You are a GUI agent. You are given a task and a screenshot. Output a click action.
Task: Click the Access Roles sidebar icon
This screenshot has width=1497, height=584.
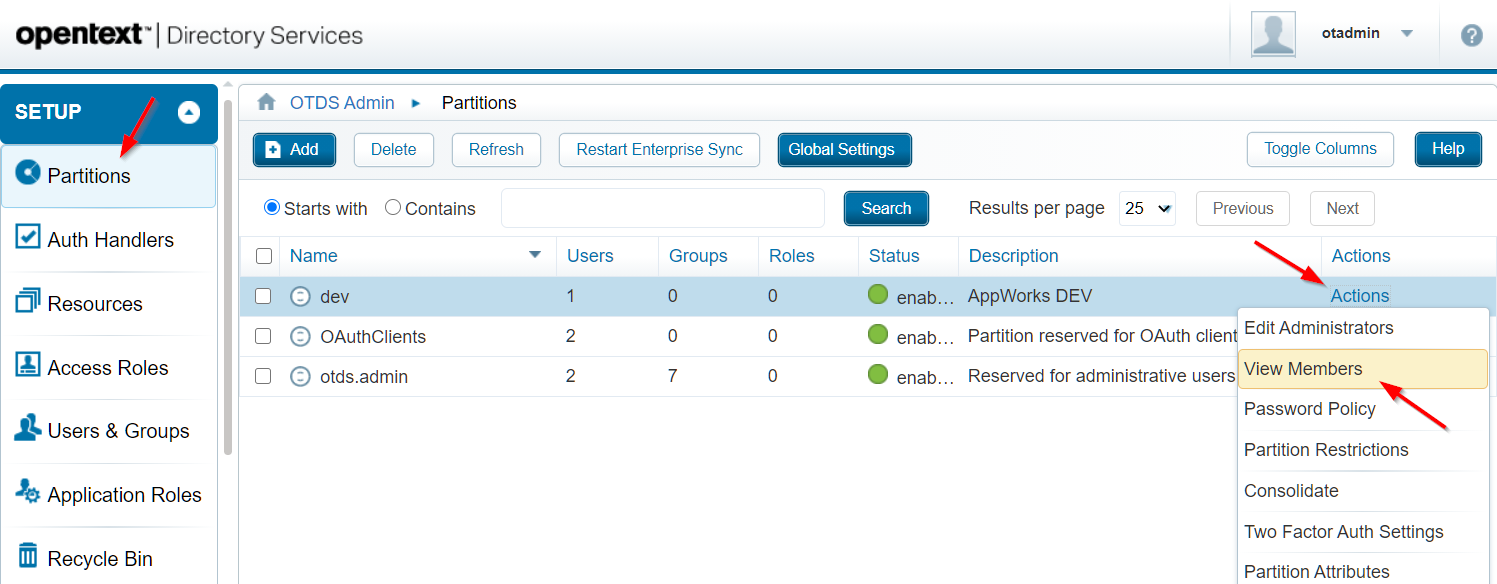pyautogui.click(x=28, y=366)
